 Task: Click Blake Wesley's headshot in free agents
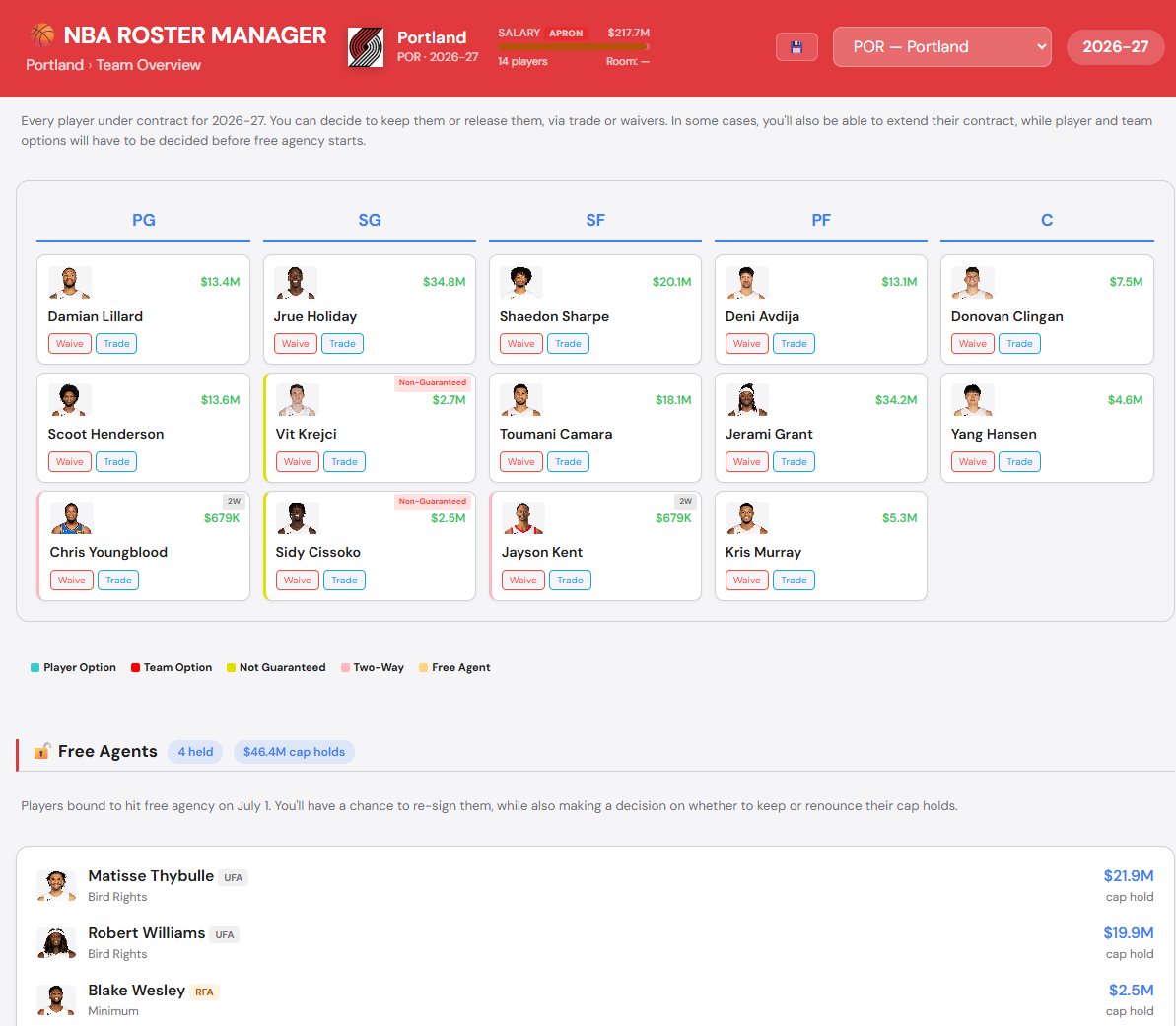pyautogui.click(x=56, y=1000)
